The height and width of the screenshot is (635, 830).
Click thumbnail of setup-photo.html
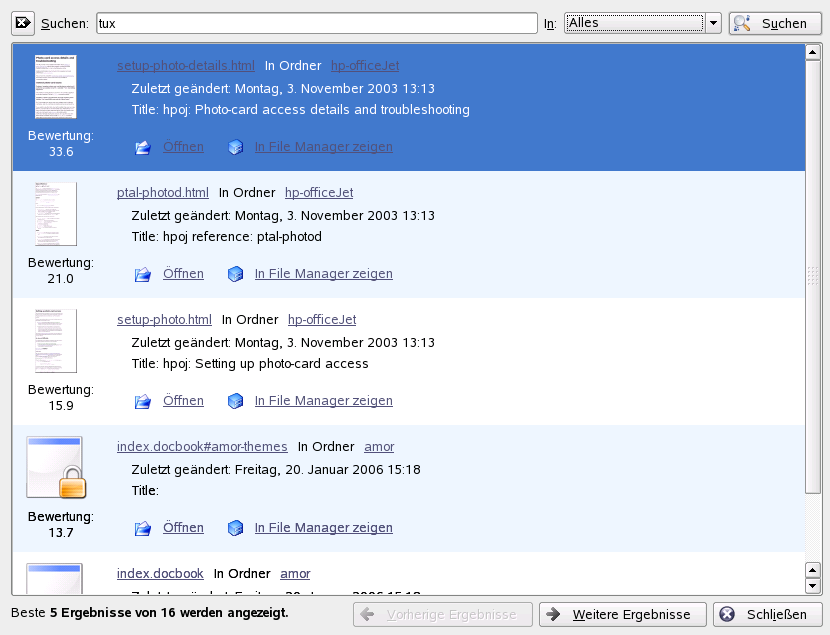point(56,341)
